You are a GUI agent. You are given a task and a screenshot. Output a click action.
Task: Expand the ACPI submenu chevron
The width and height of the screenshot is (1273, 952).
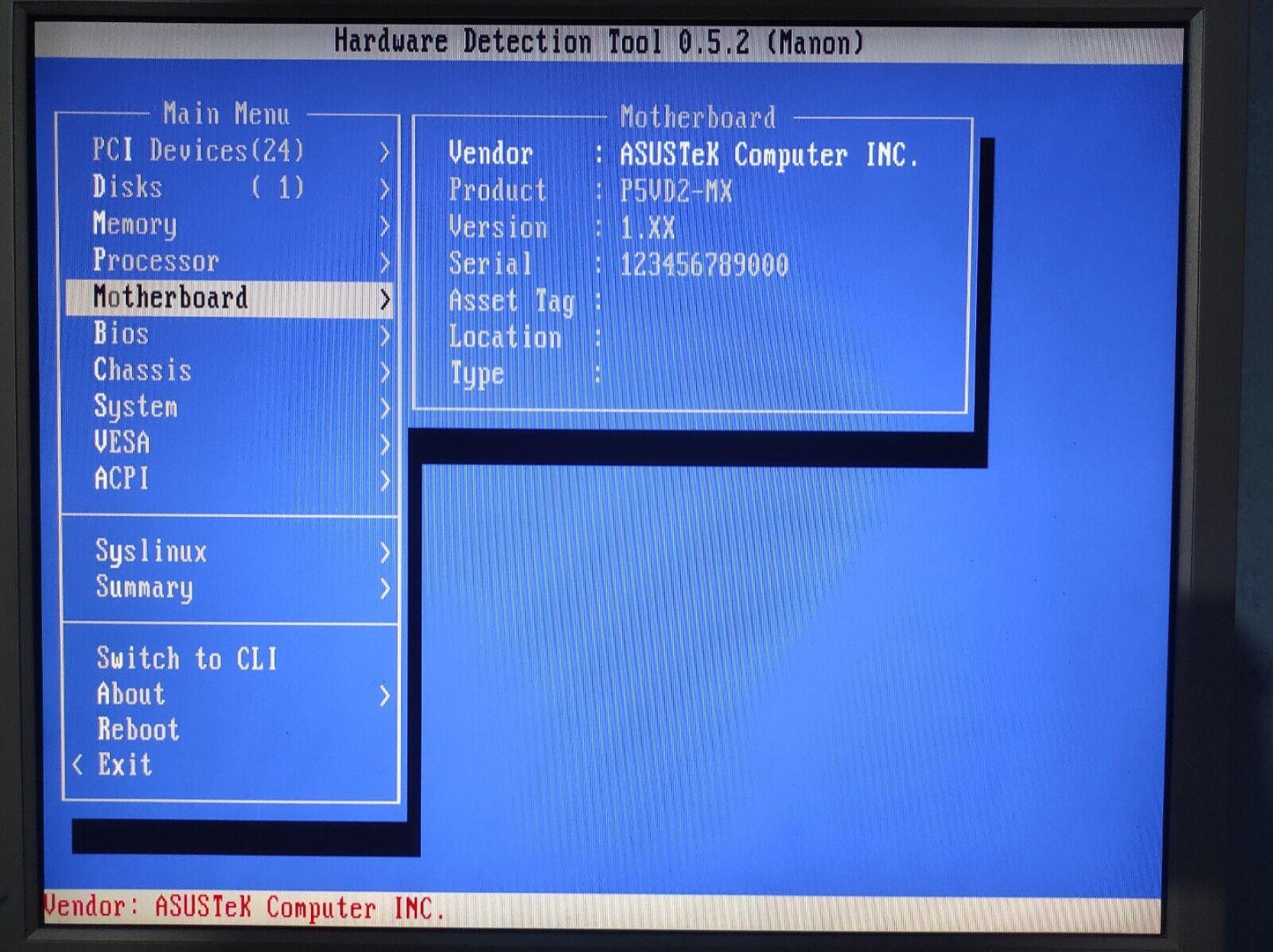[385, 480]
